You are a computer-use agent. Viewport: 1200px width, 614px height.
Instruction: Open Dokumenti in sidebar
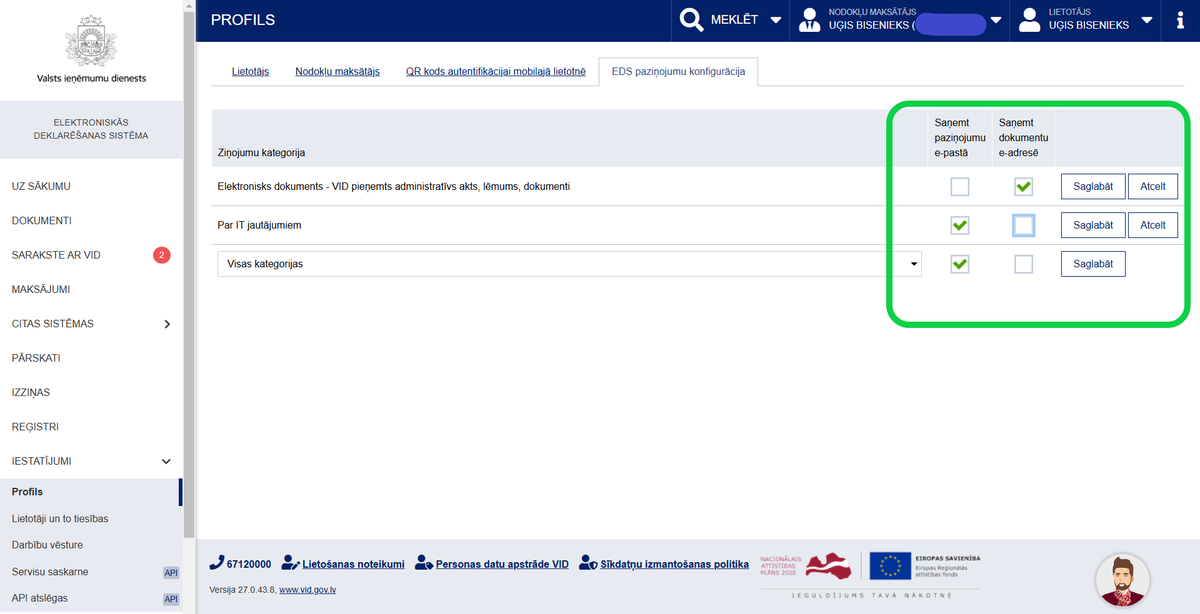[x=41, y=221]
